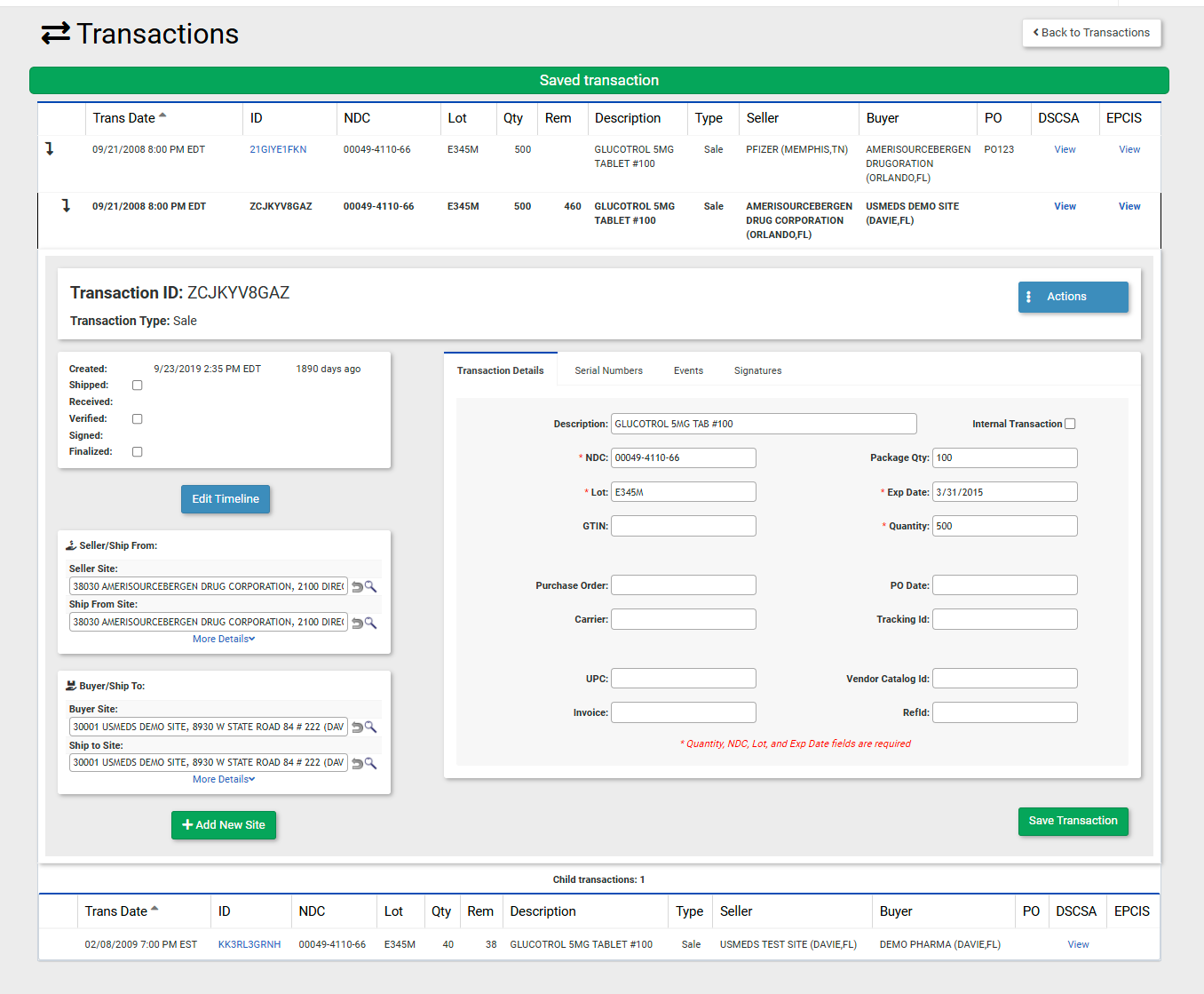Open the Signatures tab

pos(757,370)
